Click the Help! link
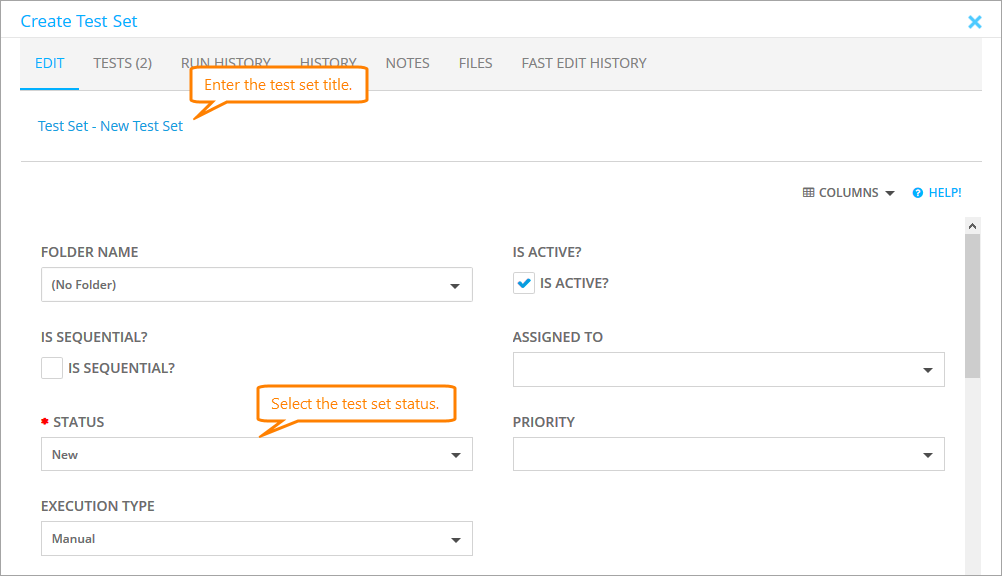 tap(944, 193)
